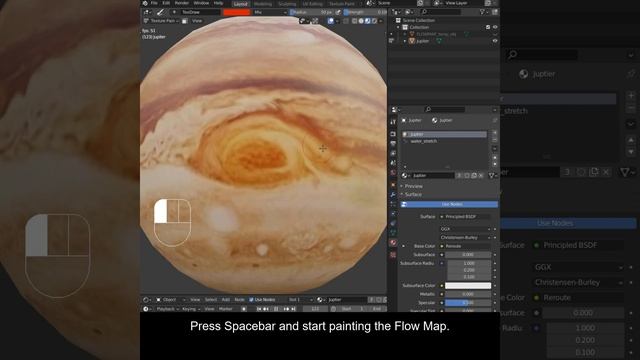
Task: Open the shading options dropdown arrow
Action: click(380, 21)
